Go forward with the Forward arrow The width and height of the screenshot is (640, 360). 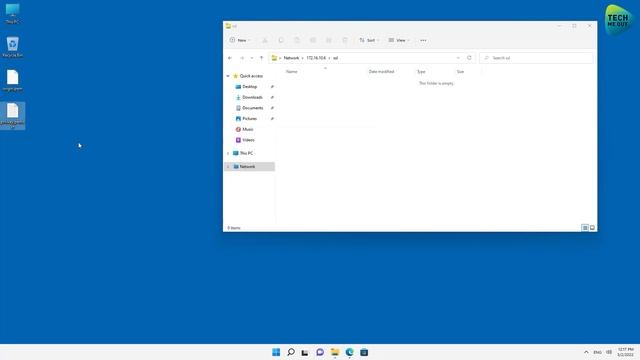(242, 58)
